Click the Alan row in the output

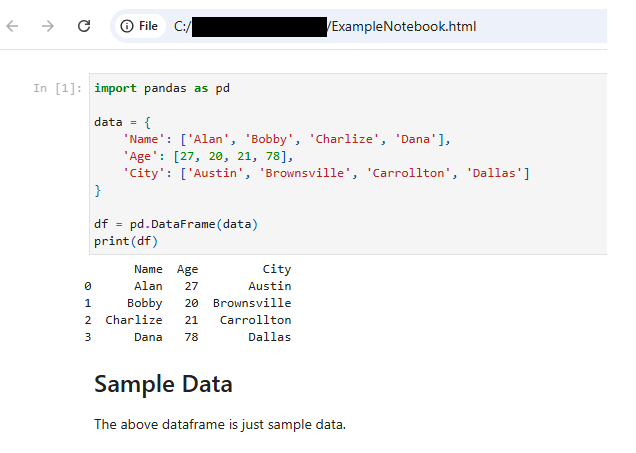click(x=190, y=286)
